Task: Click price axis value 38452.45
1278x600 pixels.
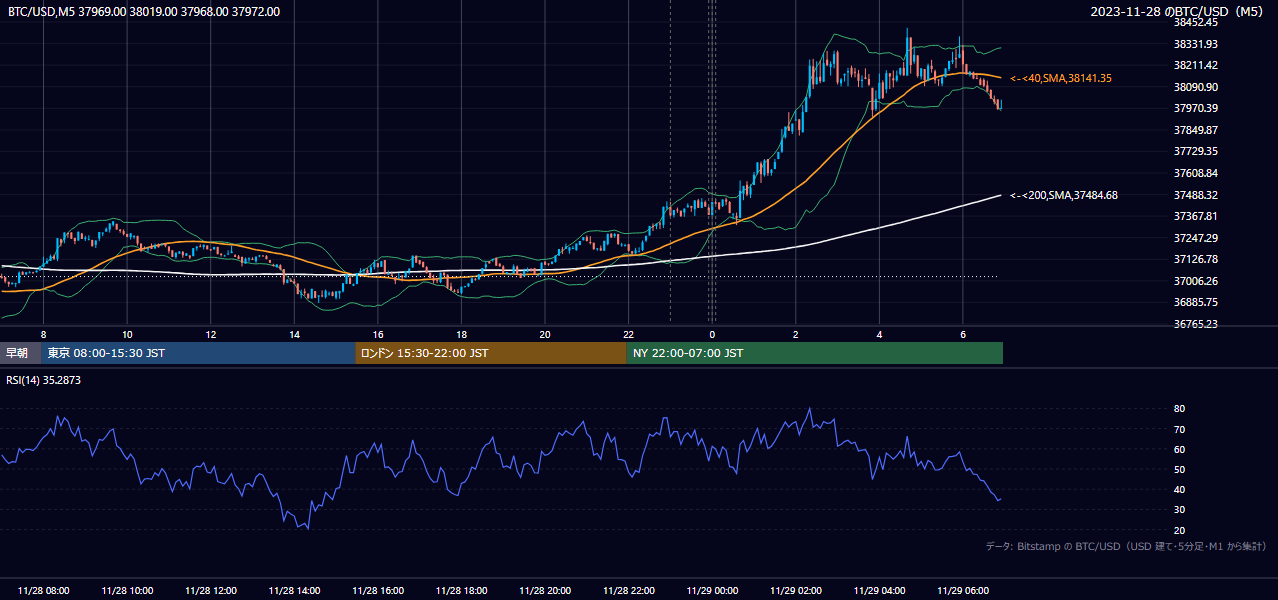Action: 1195,22
